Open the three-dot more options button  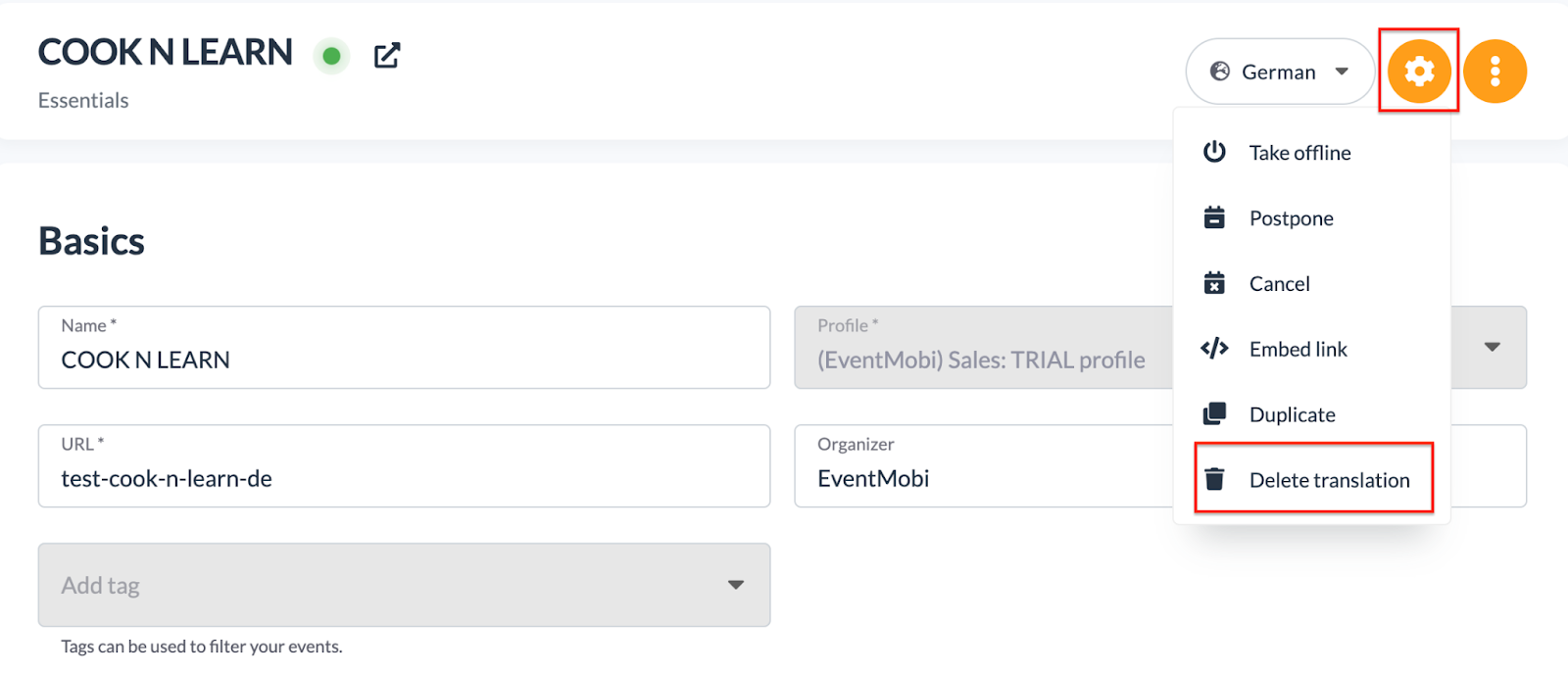1494,72
